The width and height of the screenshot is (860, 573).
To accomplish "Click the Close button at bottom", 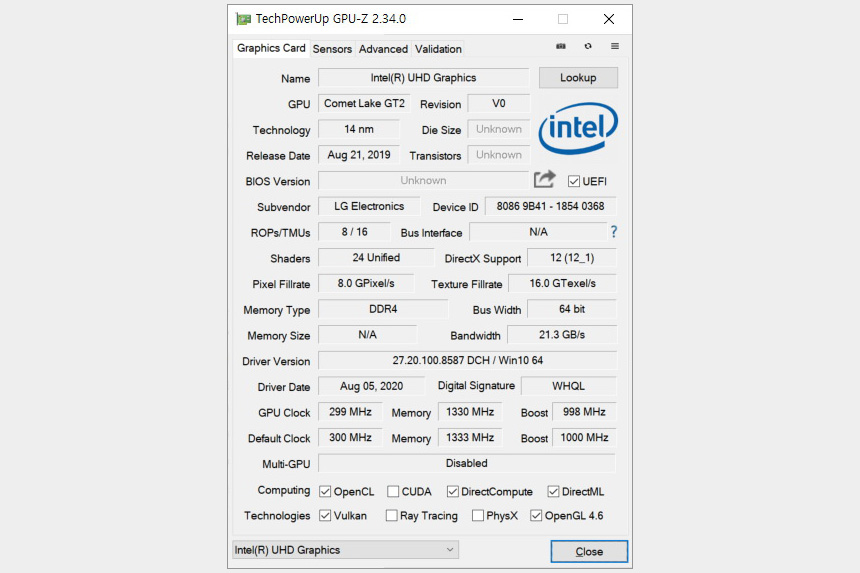I will coord(589,552).
